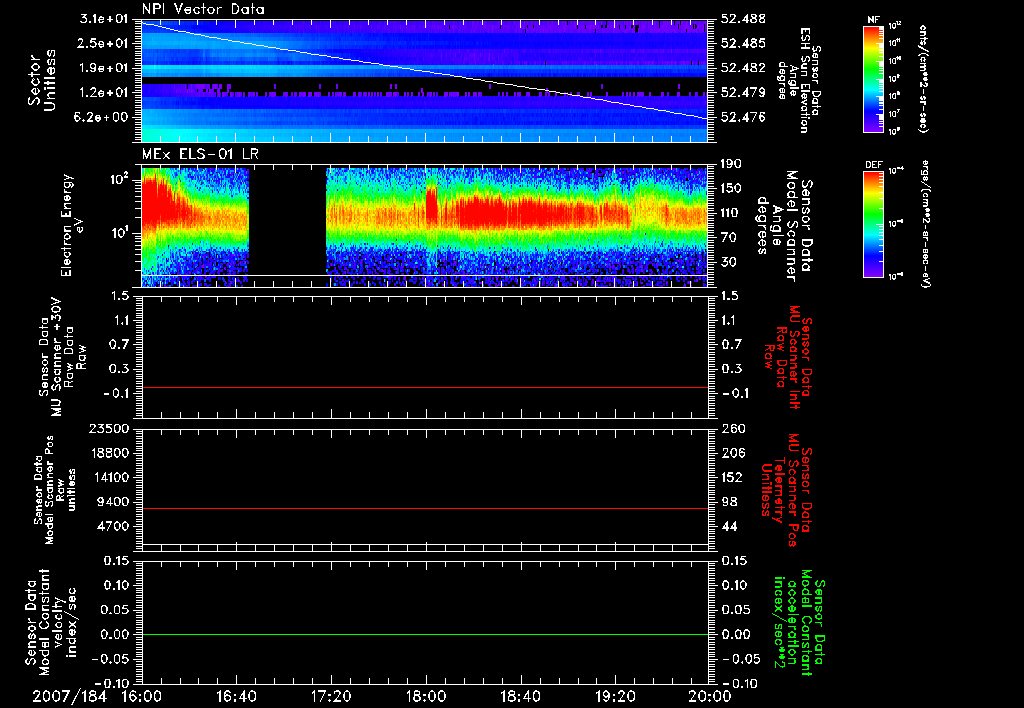Click the Electron Energy eV axis title
The width and height of the screenshot is (1024, 708).
tap(73, 225)
